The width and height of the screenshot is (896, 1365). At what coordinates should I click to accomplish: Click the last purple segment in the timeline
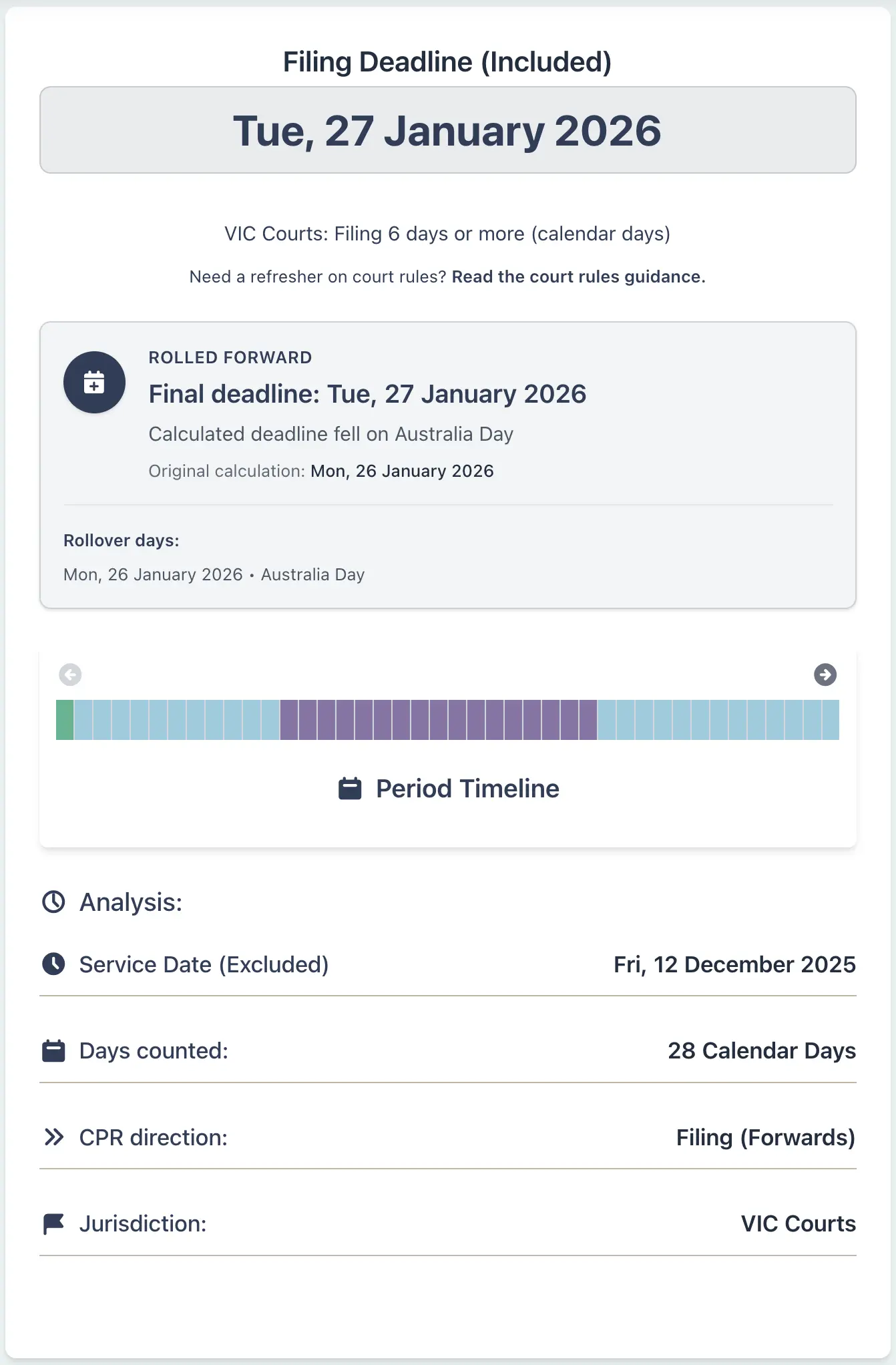[x=588, y=720]
